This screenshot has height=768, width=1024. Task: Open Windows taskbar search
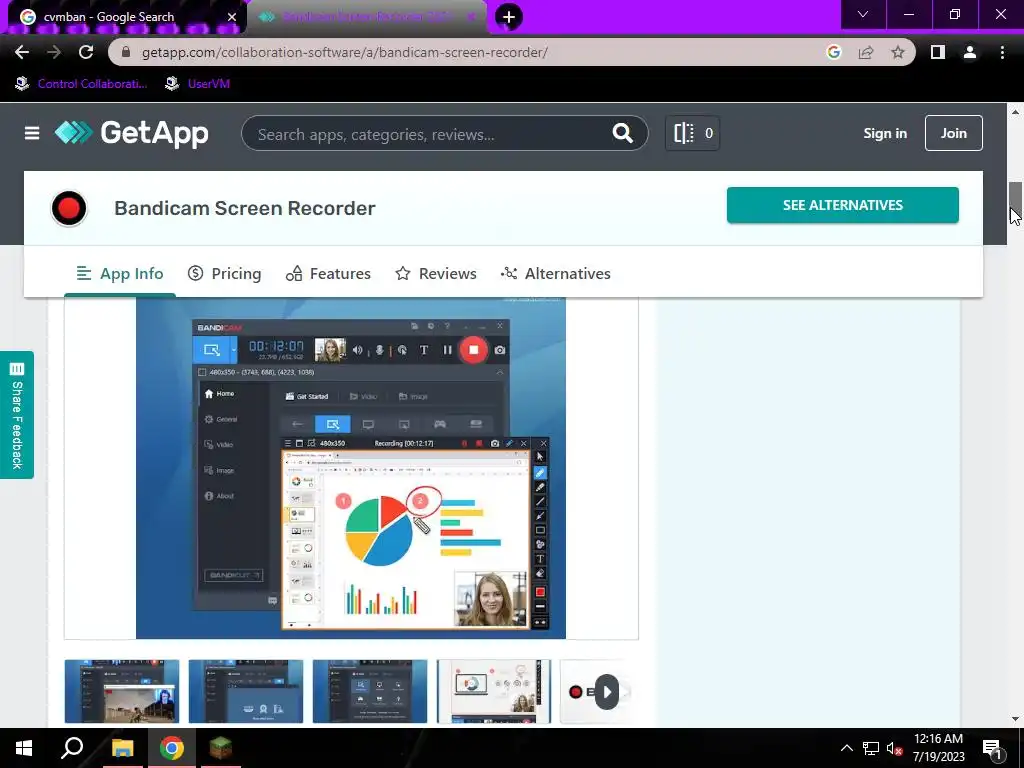72,748
